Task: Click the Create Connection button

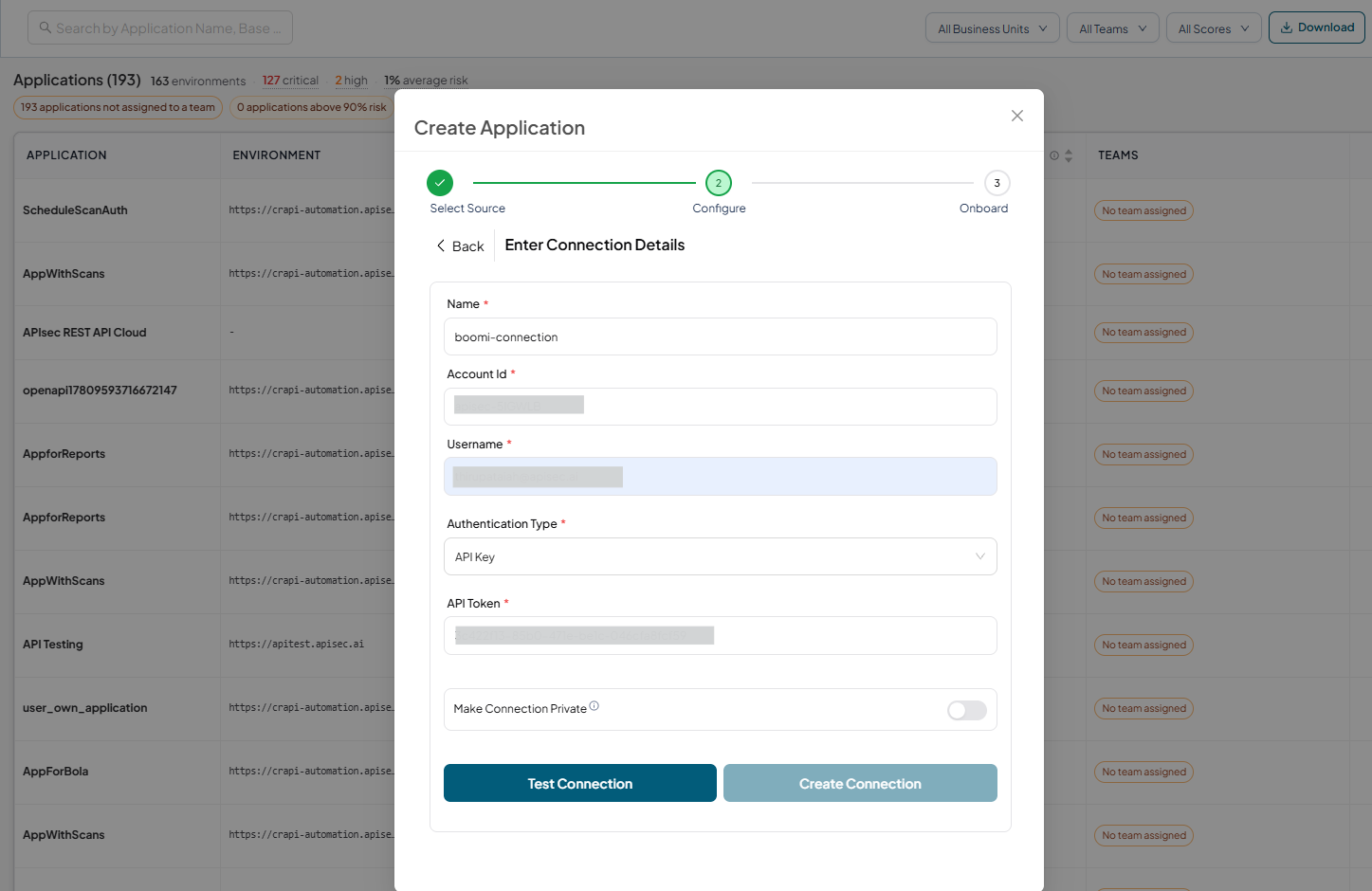Action: point(860,783)
